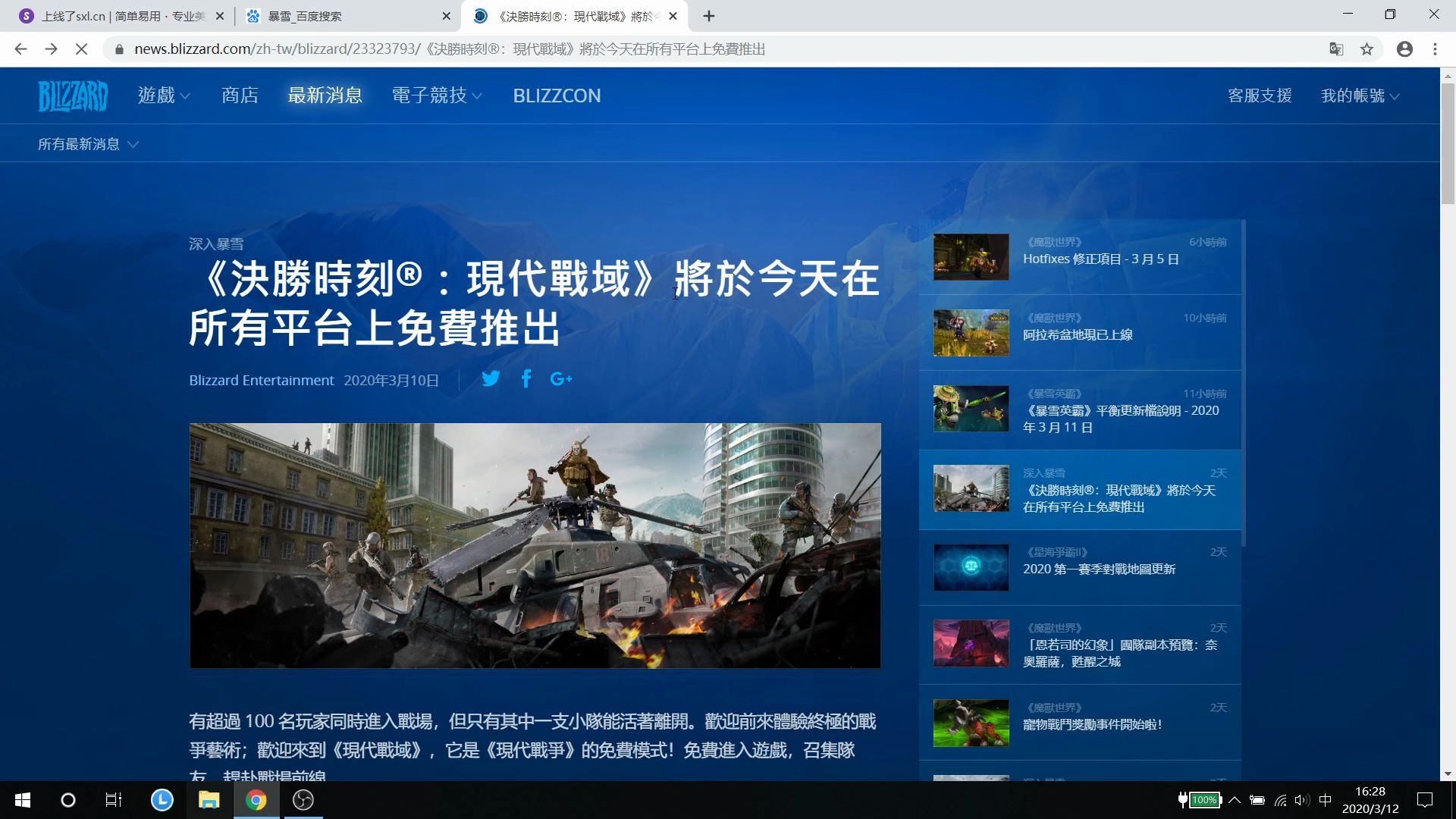Viewport: 1456px width, 819px height.
Task: Go to 最新消息 nav item
Action: tap(325, 96)
